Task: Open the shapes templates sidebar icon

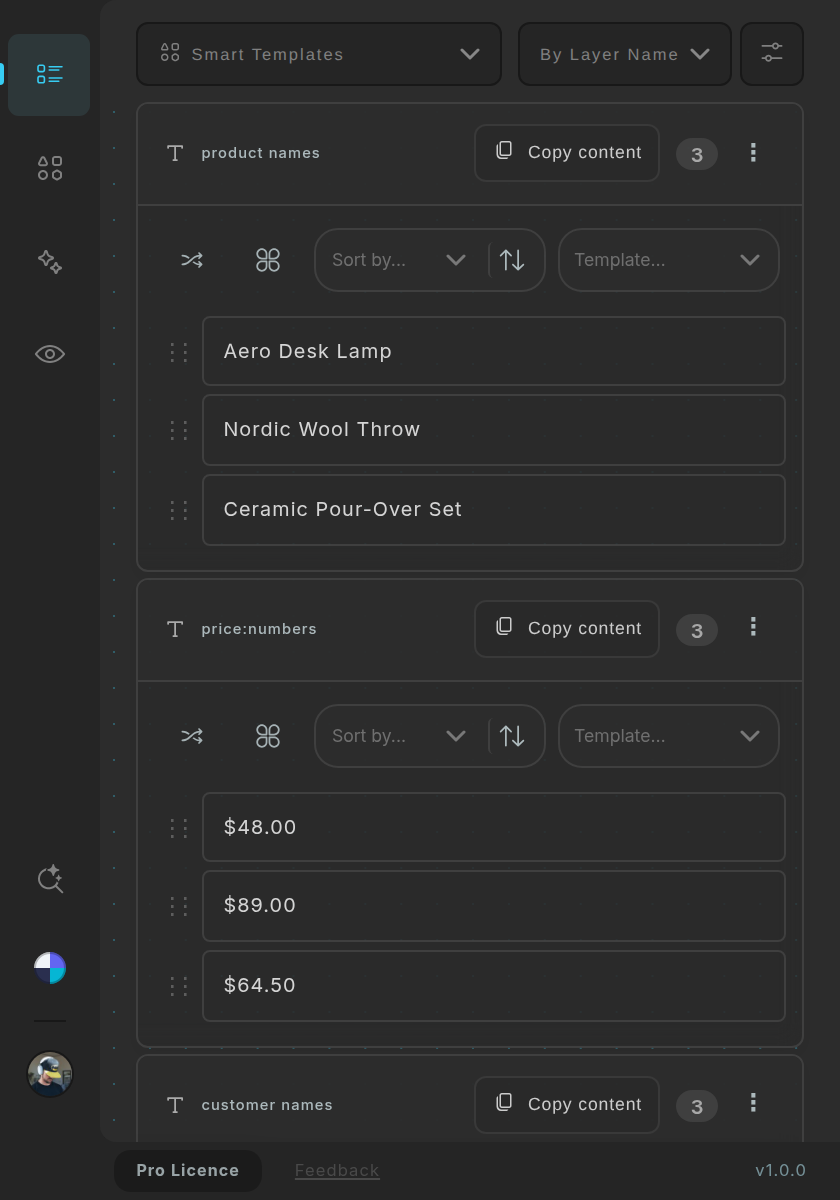Action: click(x=50, y=168)
